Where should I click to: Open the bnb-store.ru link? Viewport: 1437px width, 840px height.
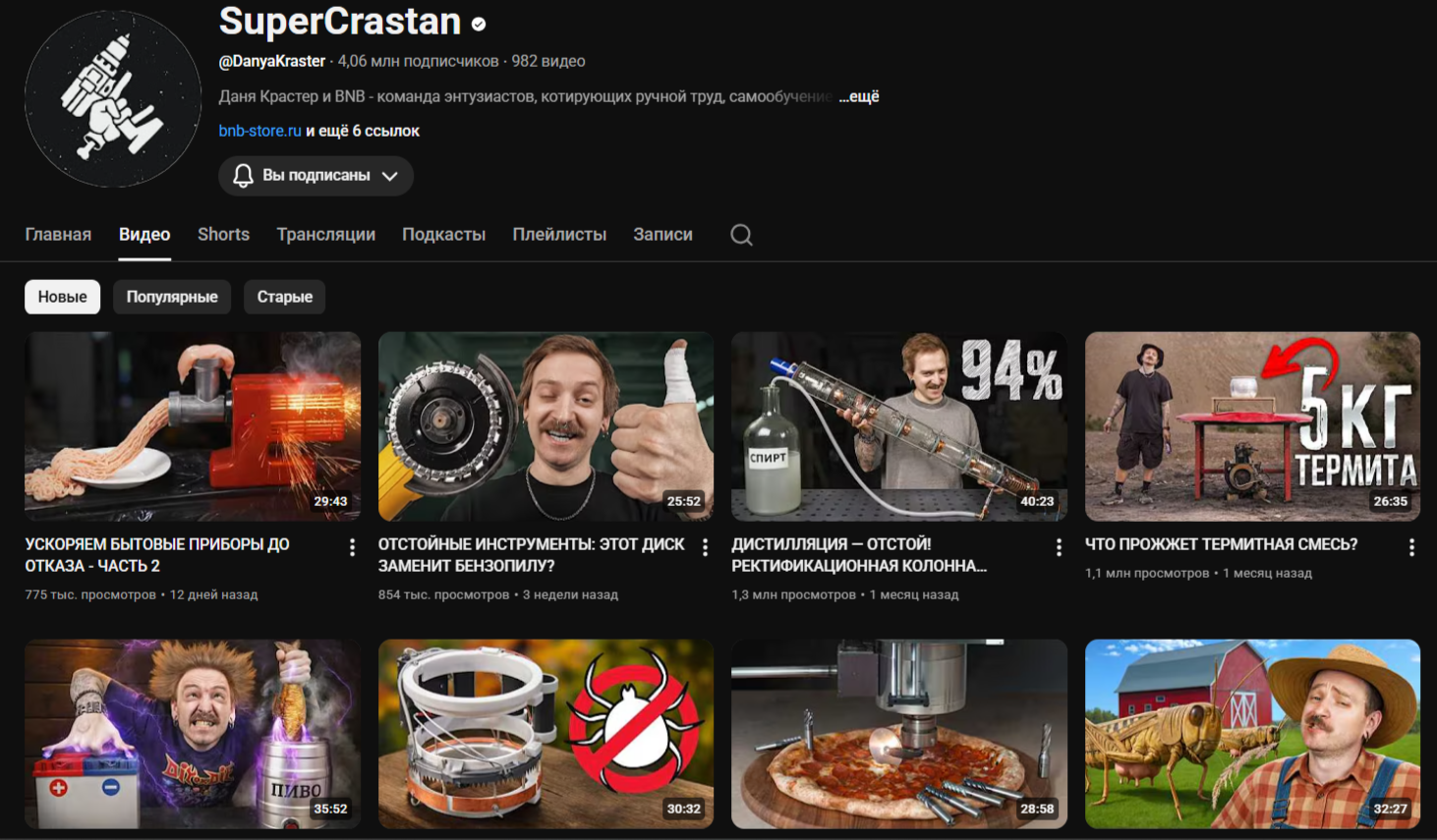point(260,131)
